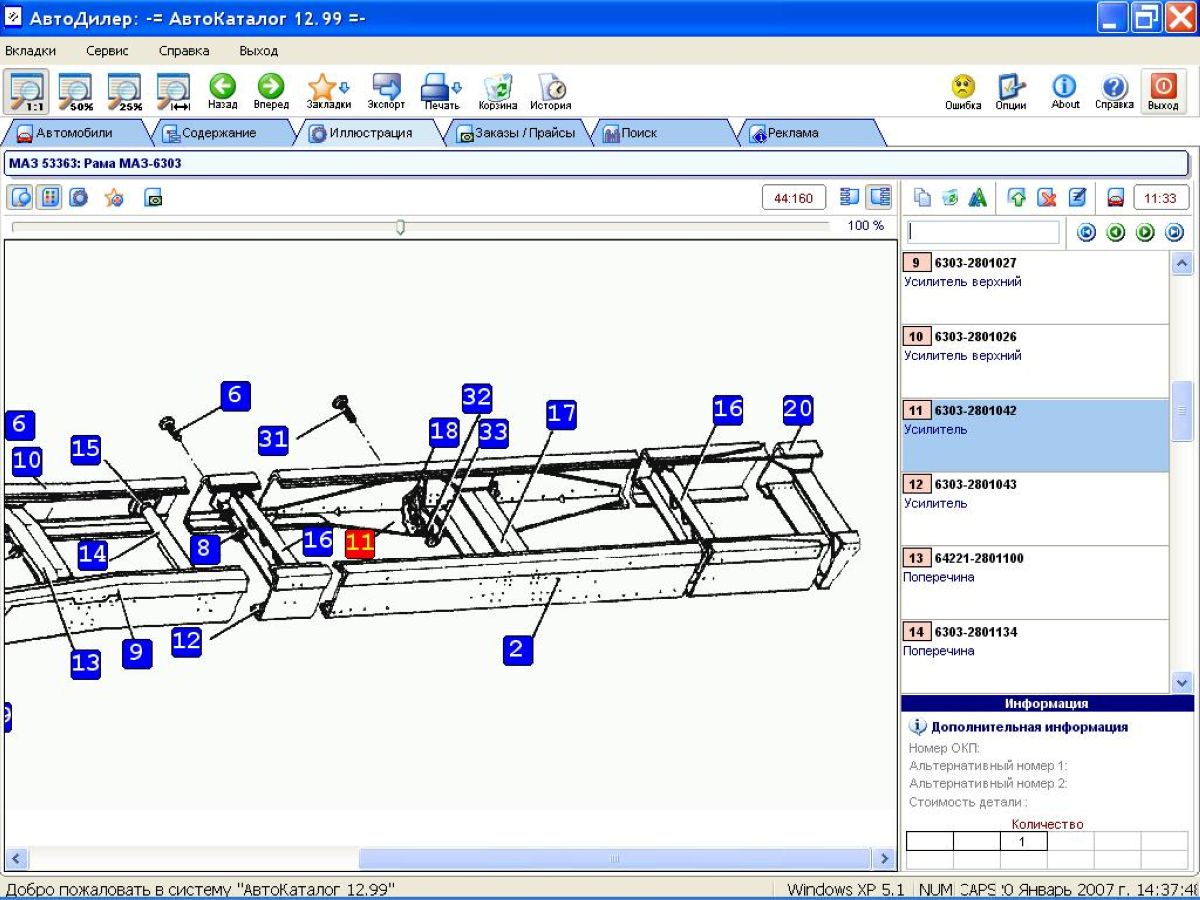Screen dimensions: 1200x900
Task: Go to previous part with green left arrow
Action: (x=1116, y=232)
